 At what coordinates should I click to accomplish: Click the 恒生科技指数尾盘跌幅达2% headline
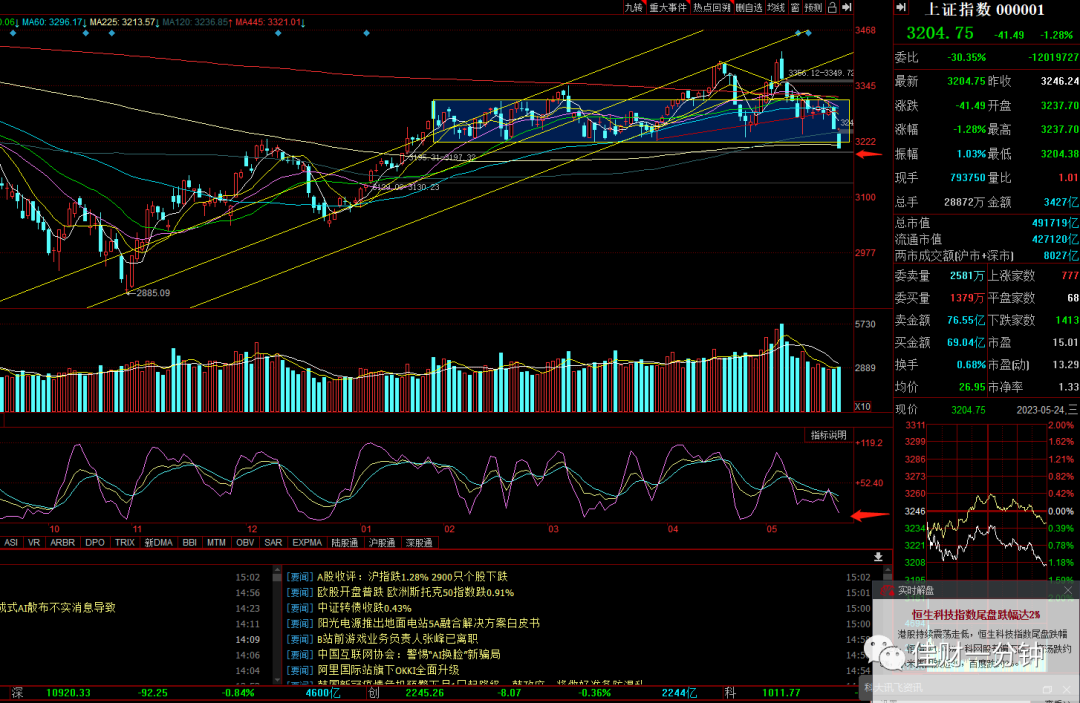pos(976,615)
